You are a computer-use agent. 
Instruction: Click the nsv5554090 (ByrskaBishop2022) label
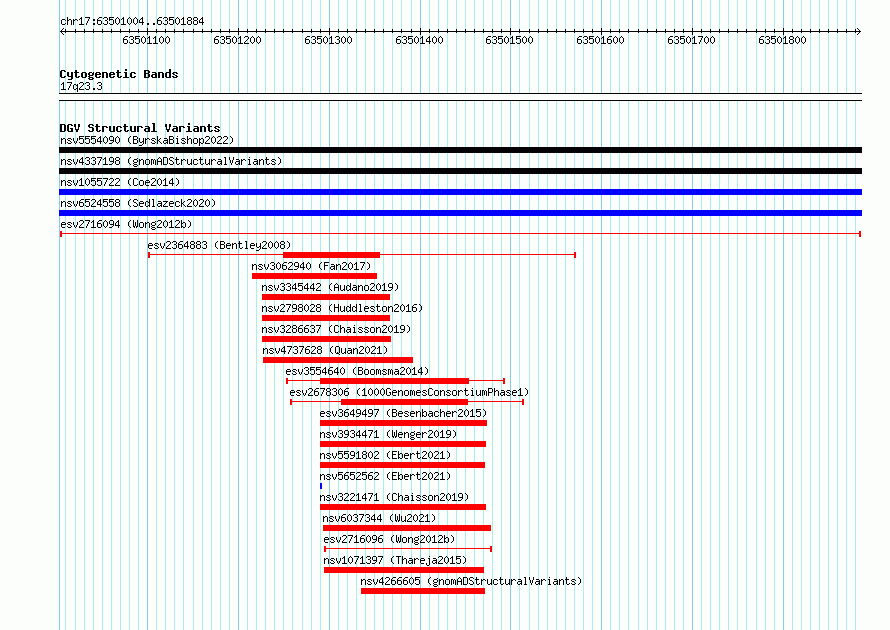click(x=147, y=140)
